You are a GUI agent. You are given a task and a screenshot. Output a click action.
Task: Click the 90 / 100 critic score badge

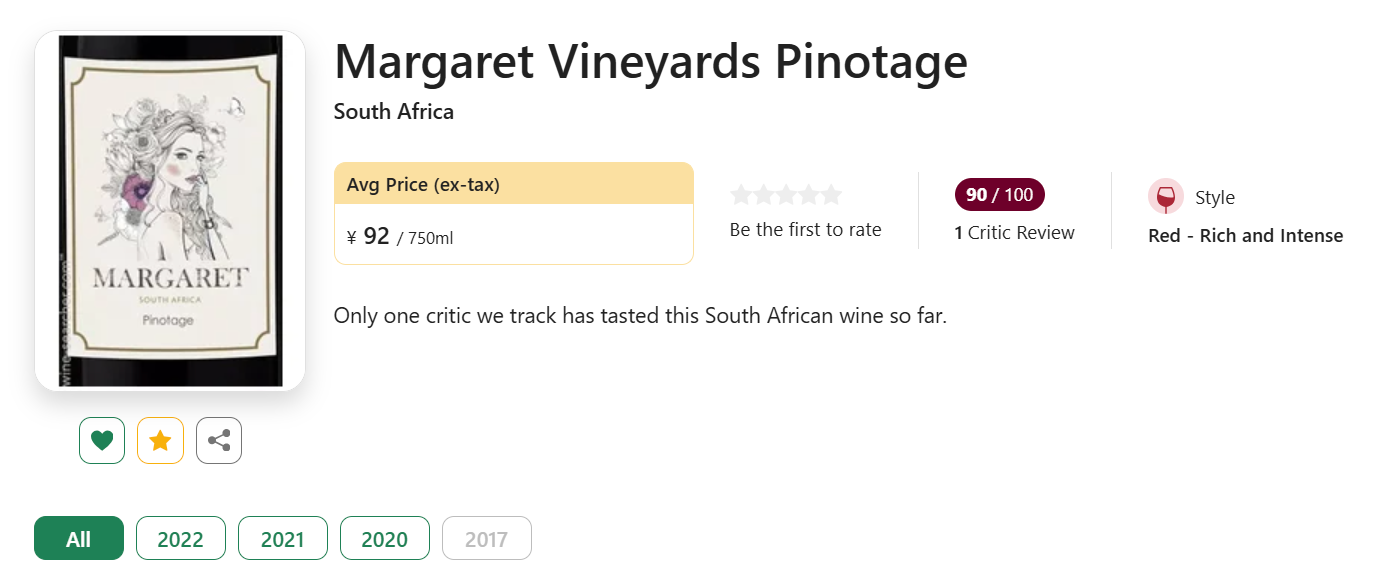point(1000,195)
